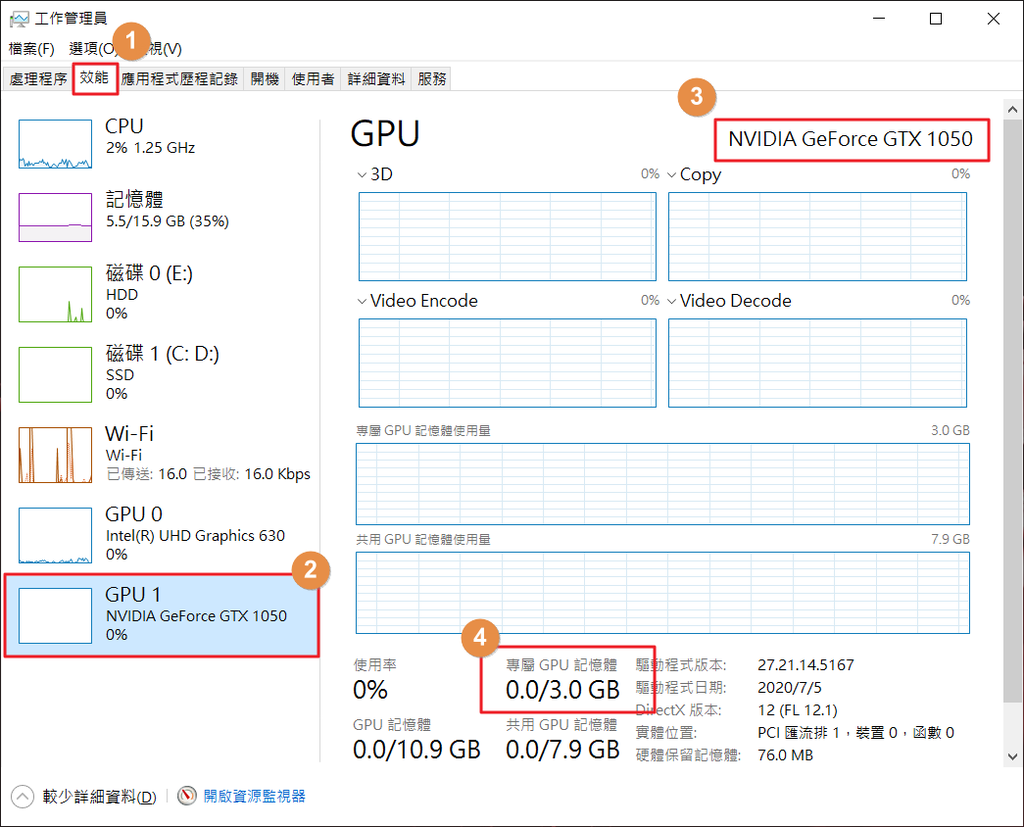1024x827 pixels.
Task: Click the Task Manager app icon in title bar
Action: pyautogui.click(x=19, y=19)
